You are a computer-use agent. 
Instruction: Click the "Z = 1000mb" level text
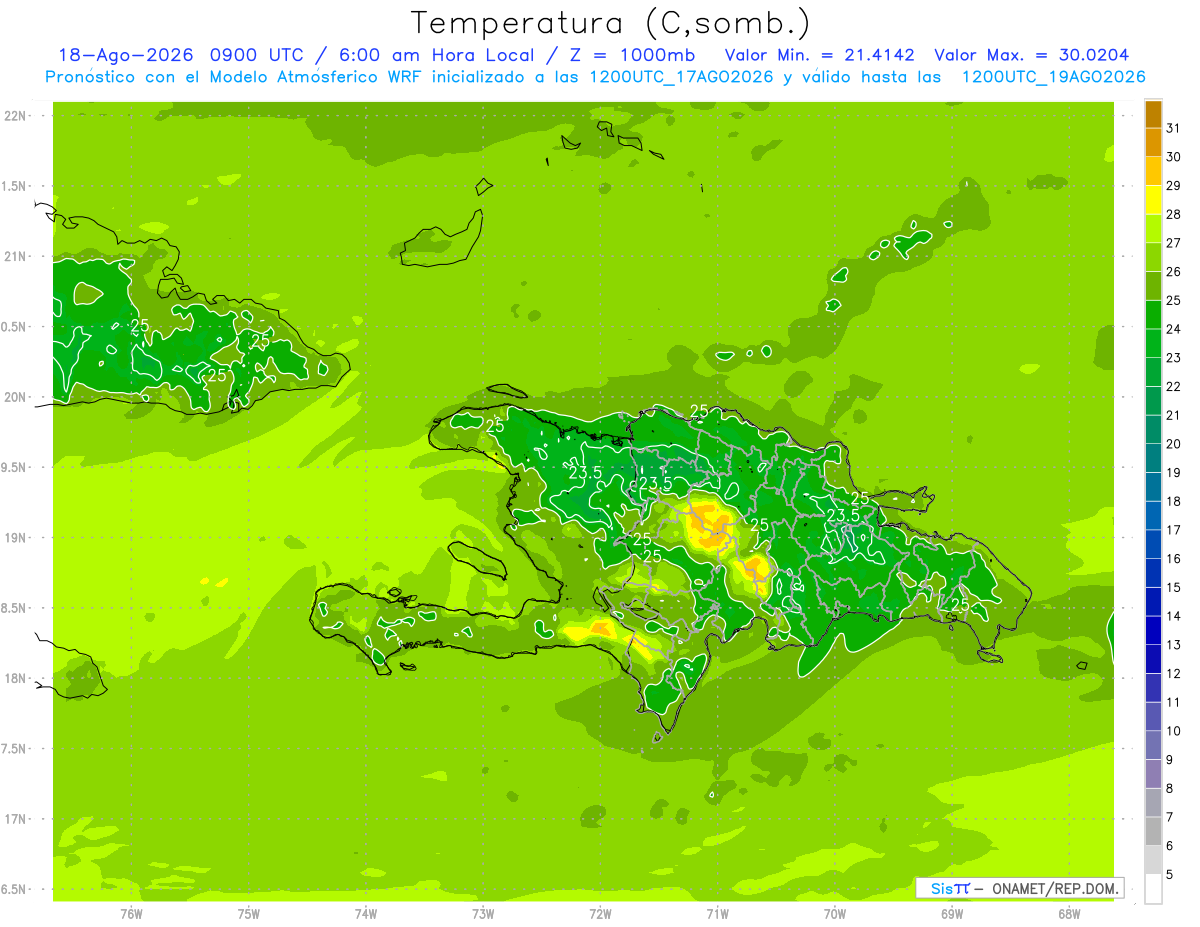pos(631,55)
